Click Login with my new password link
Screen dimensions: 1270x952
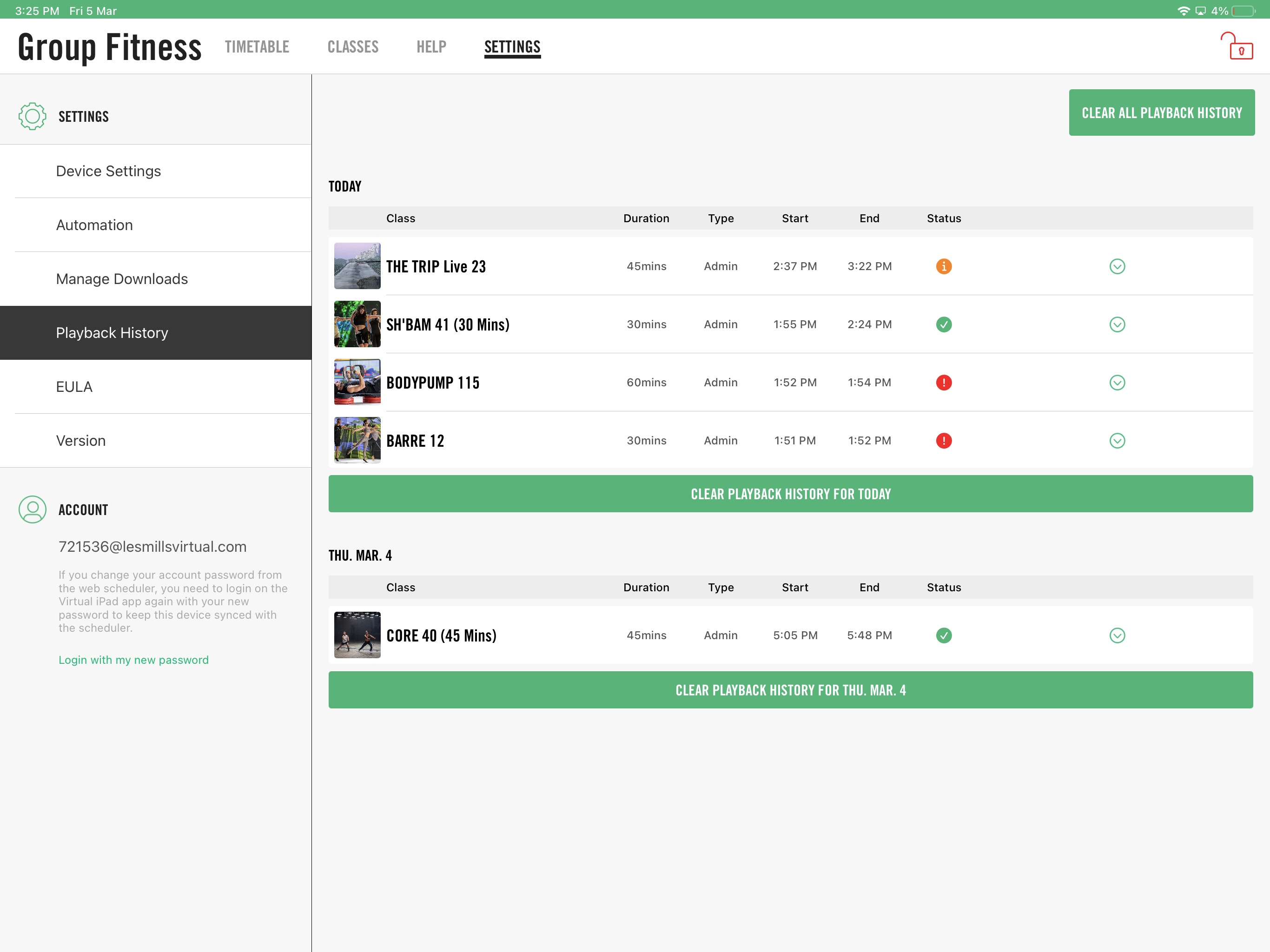[133, 660]
